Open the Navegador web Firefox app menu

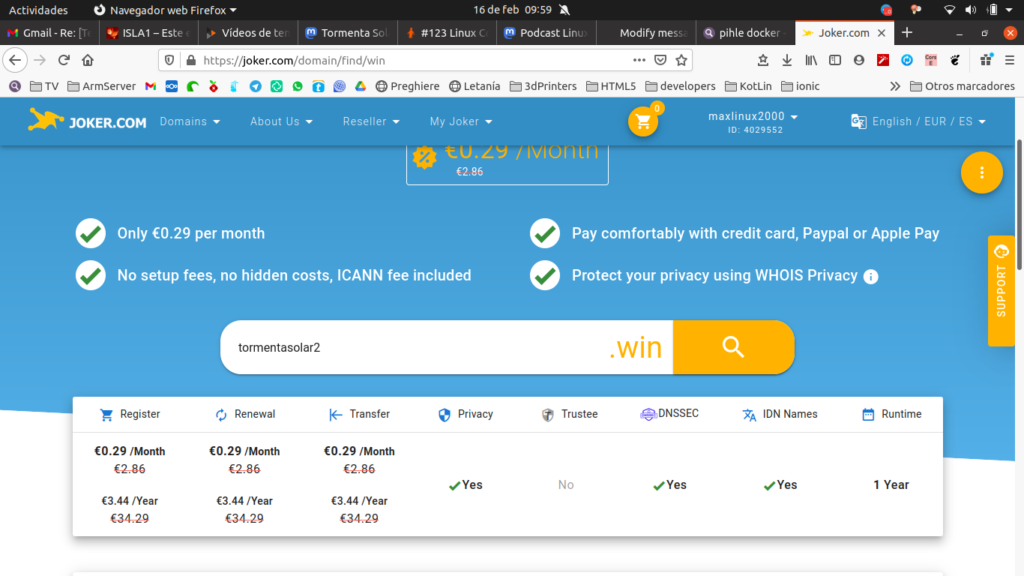[x=165, y=10]
